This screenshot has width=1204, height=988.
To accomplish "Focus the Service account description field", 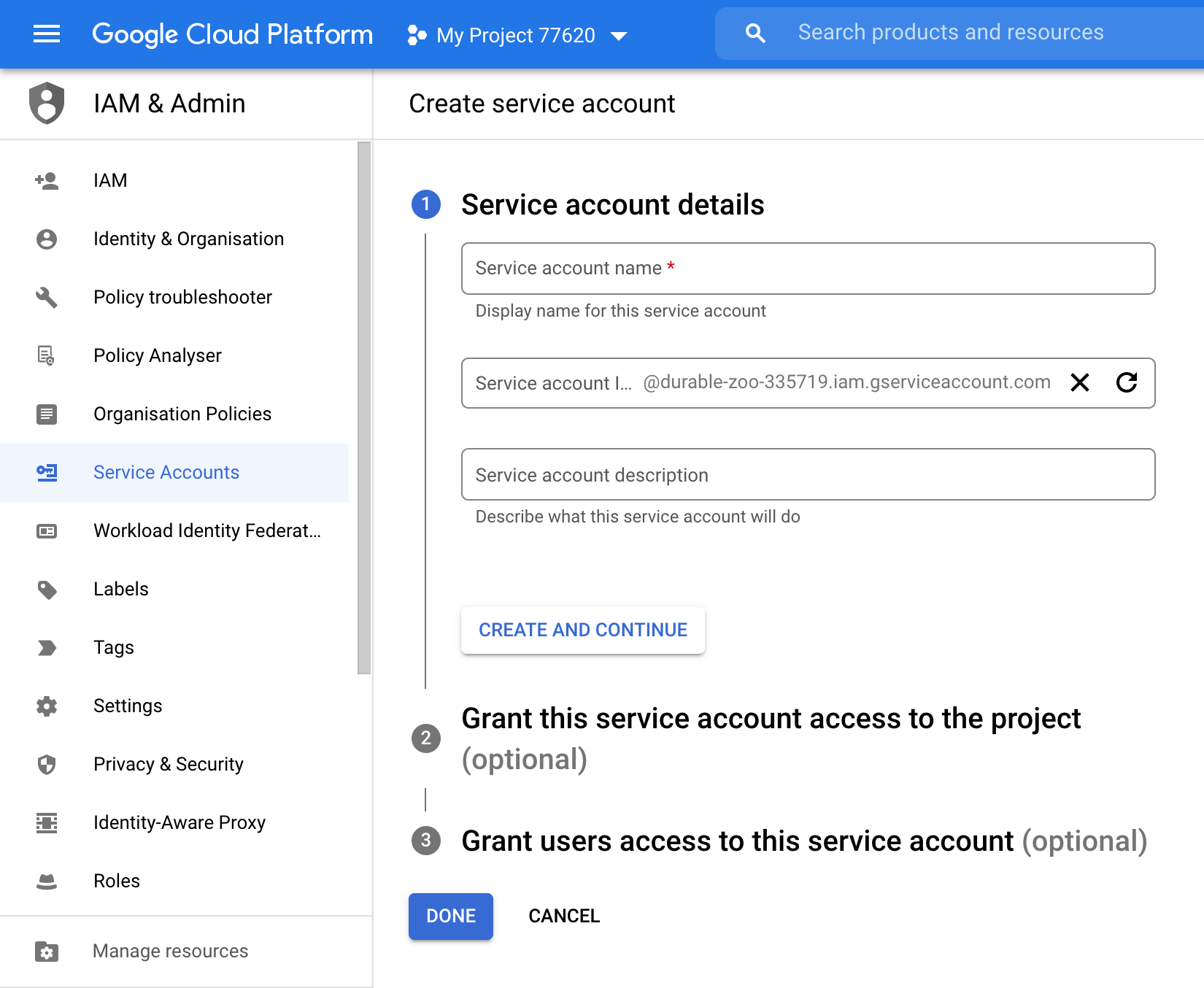I will 808,474.
